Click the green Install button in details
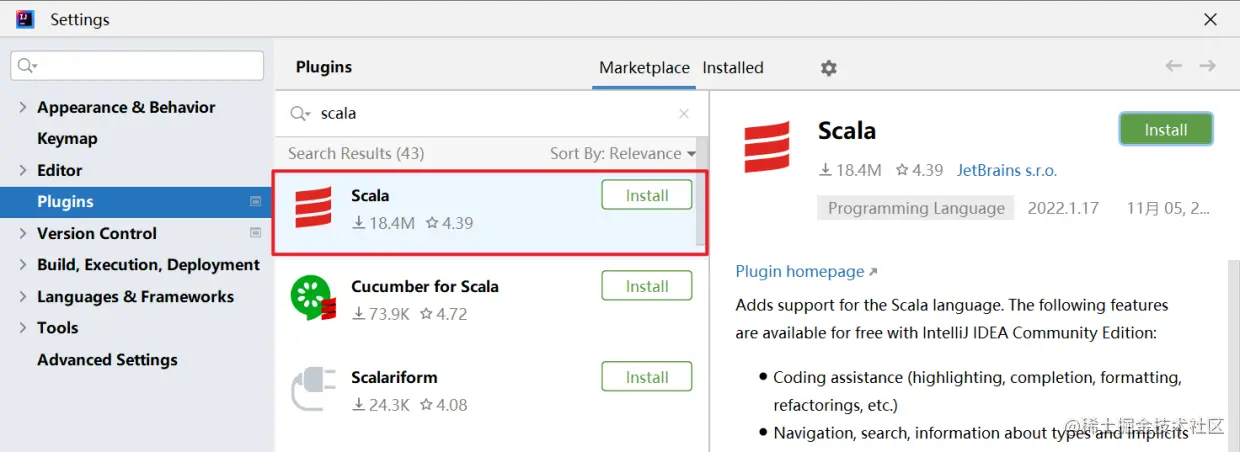Viewport: 1240px width, 452px height. (1166, 130)
